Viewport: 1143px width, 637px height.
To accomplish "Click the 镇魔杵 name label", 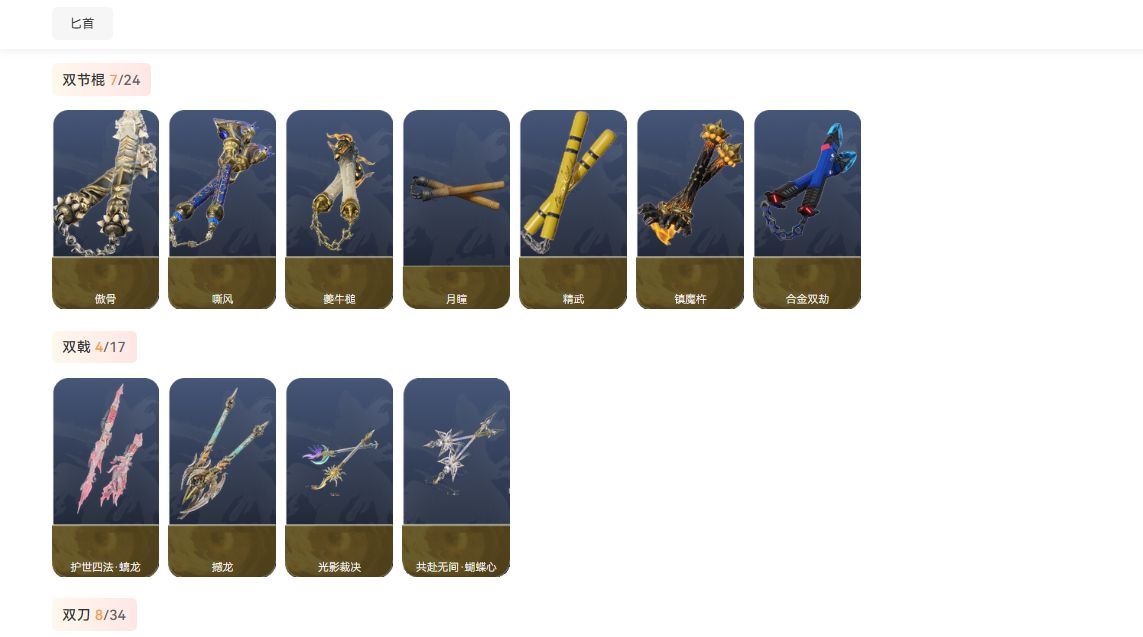I will click(690, 299).
